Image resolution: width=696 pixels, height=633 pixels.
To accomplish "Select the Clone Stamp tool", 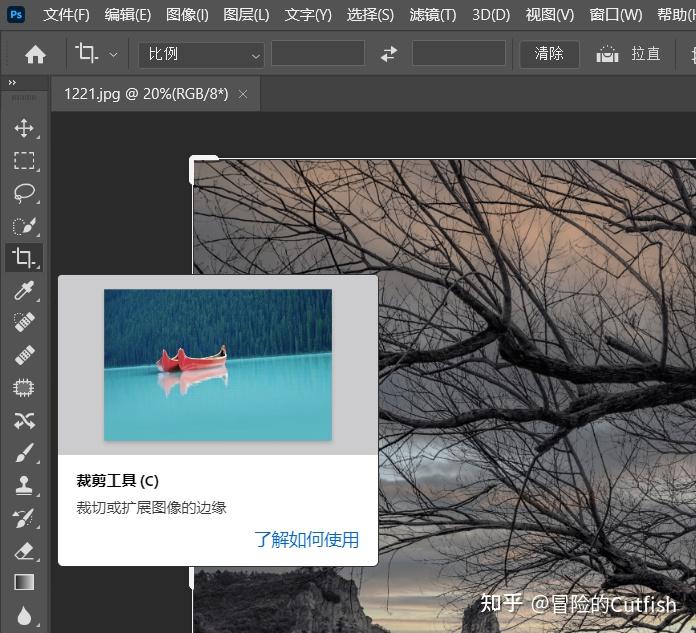I will click(x=24, y=485).
